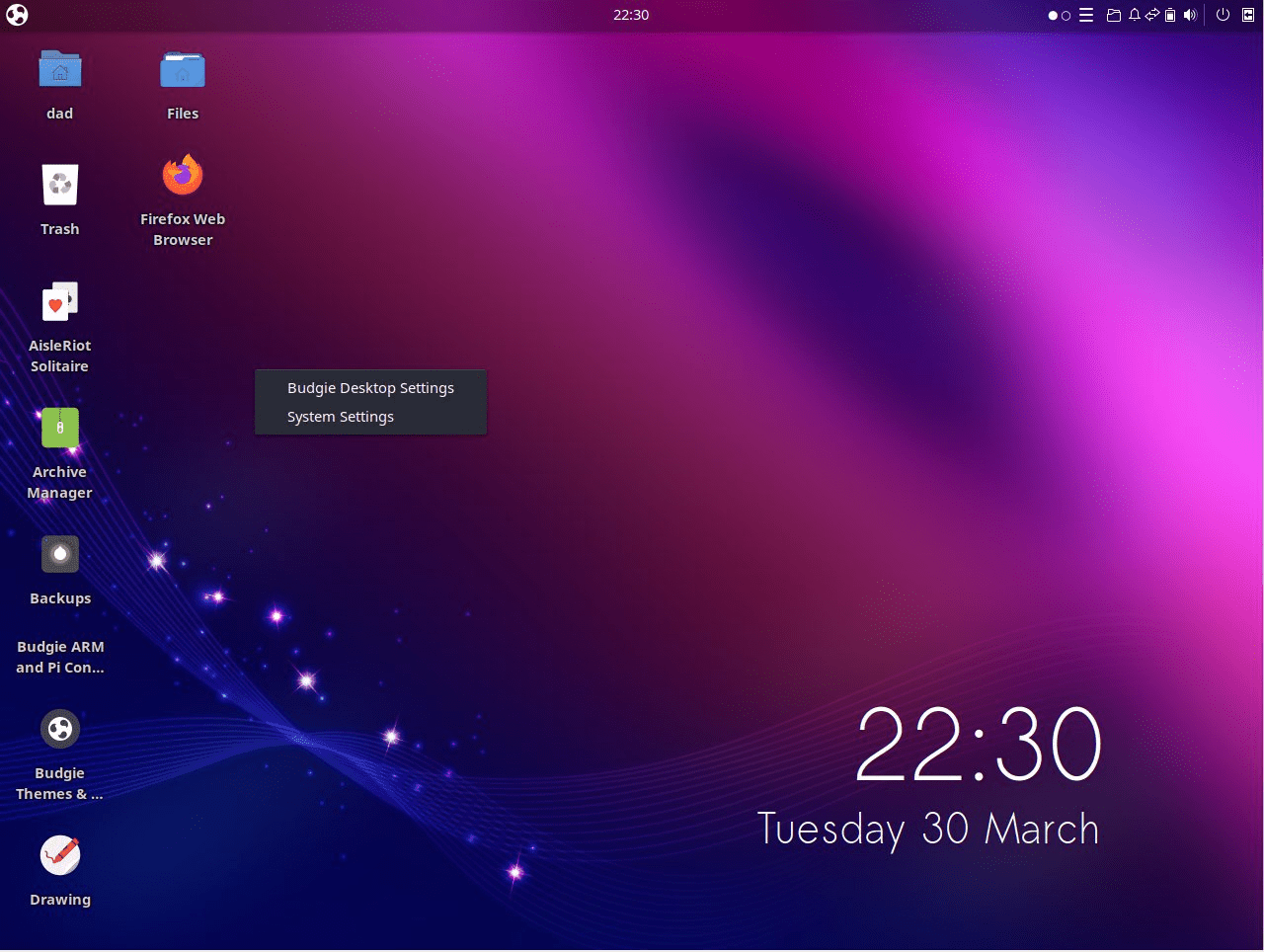Select the dad home folder icon
Screen dimensions: 1264x952
click(60, 71)
